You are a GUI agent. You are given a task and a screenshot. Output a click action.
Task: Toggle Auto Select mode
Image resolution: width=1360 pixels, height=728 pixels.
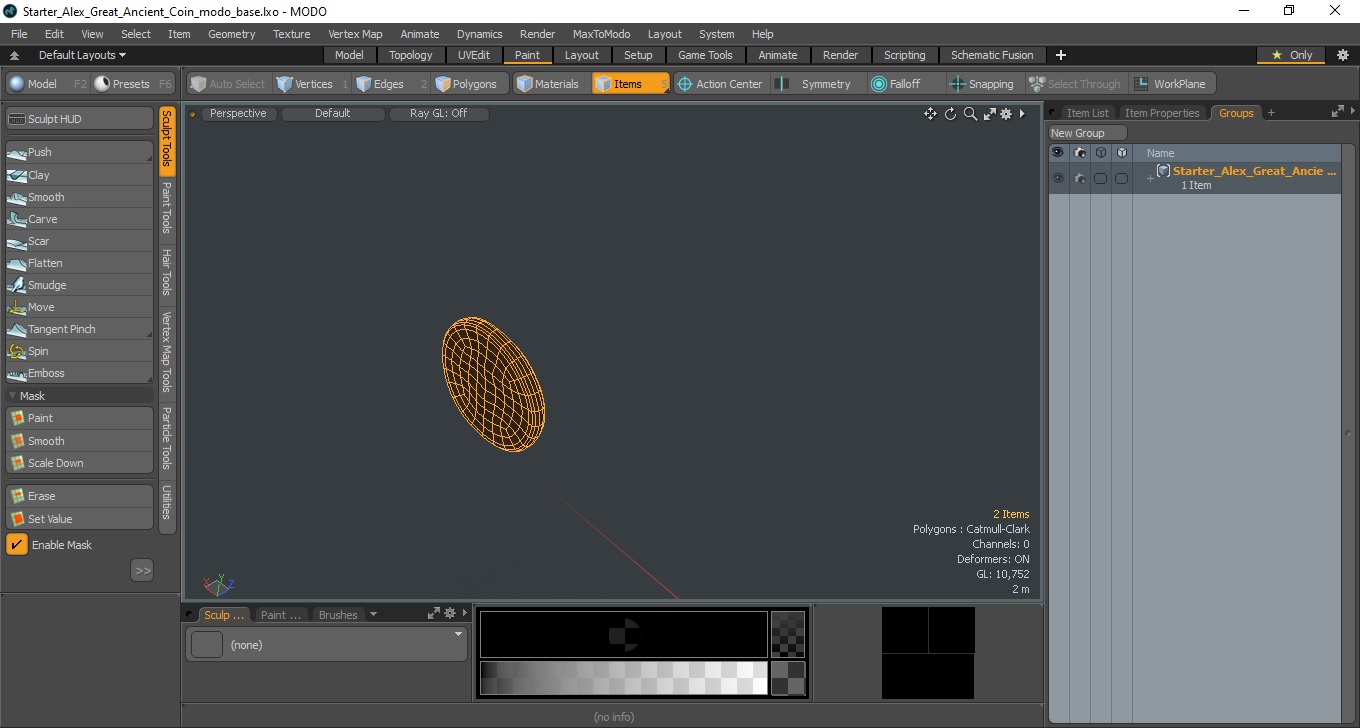228,84
